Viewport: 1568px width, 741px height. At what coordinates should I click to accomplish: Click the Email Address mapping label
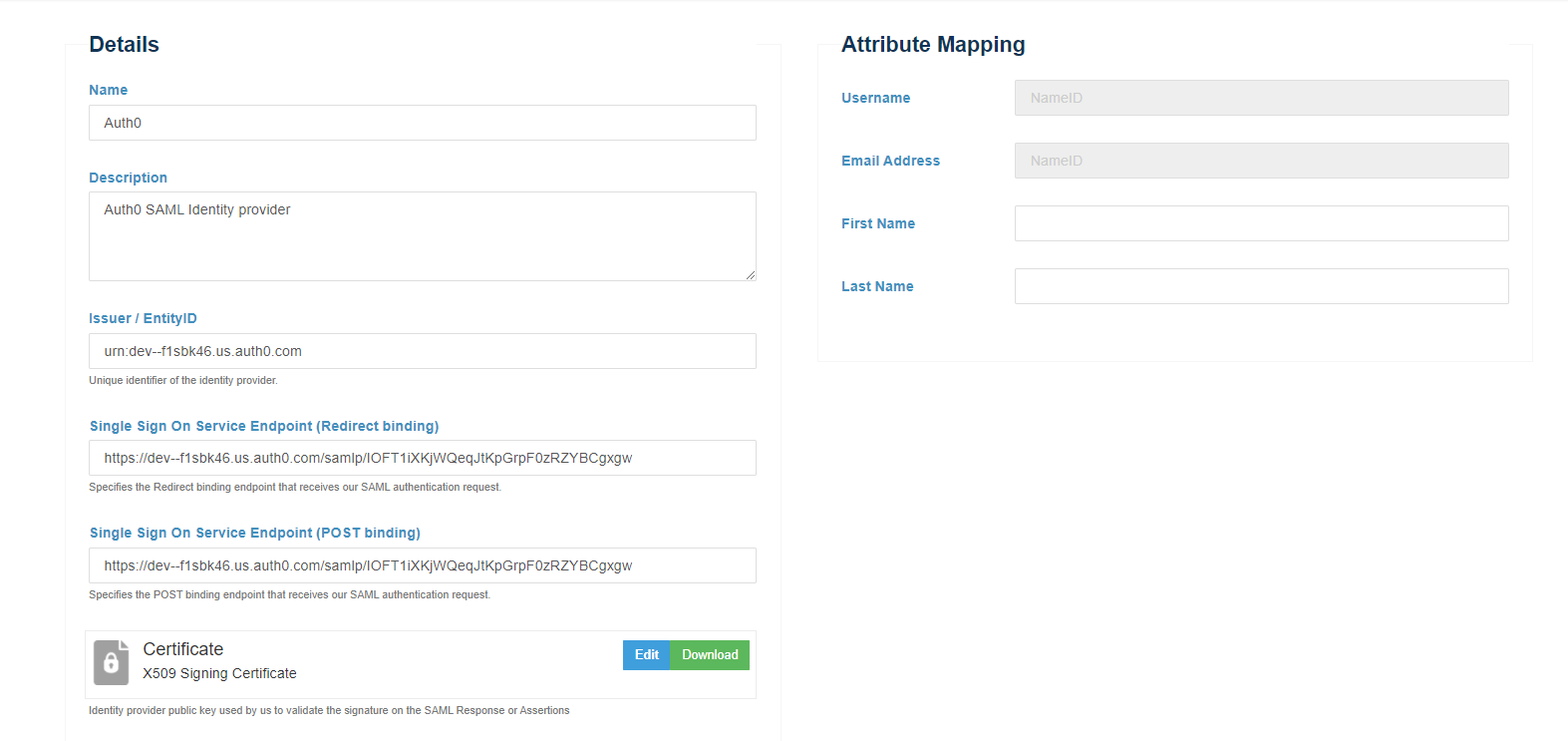click(x=890, y=161)
